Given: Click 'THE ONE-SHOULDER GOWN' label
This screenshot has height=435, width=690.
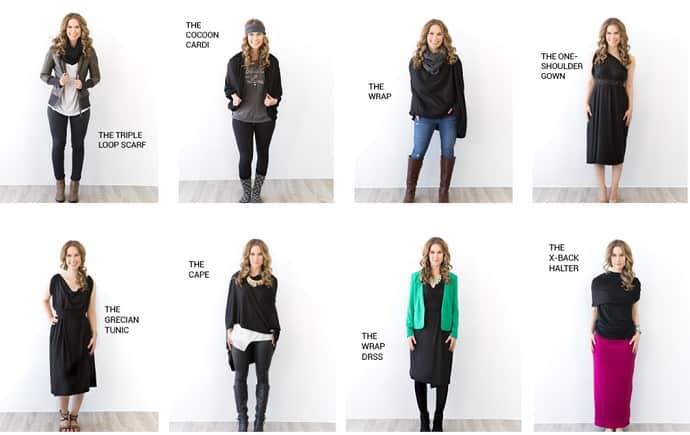Looking at the screenshot, I should click(562, 66).
